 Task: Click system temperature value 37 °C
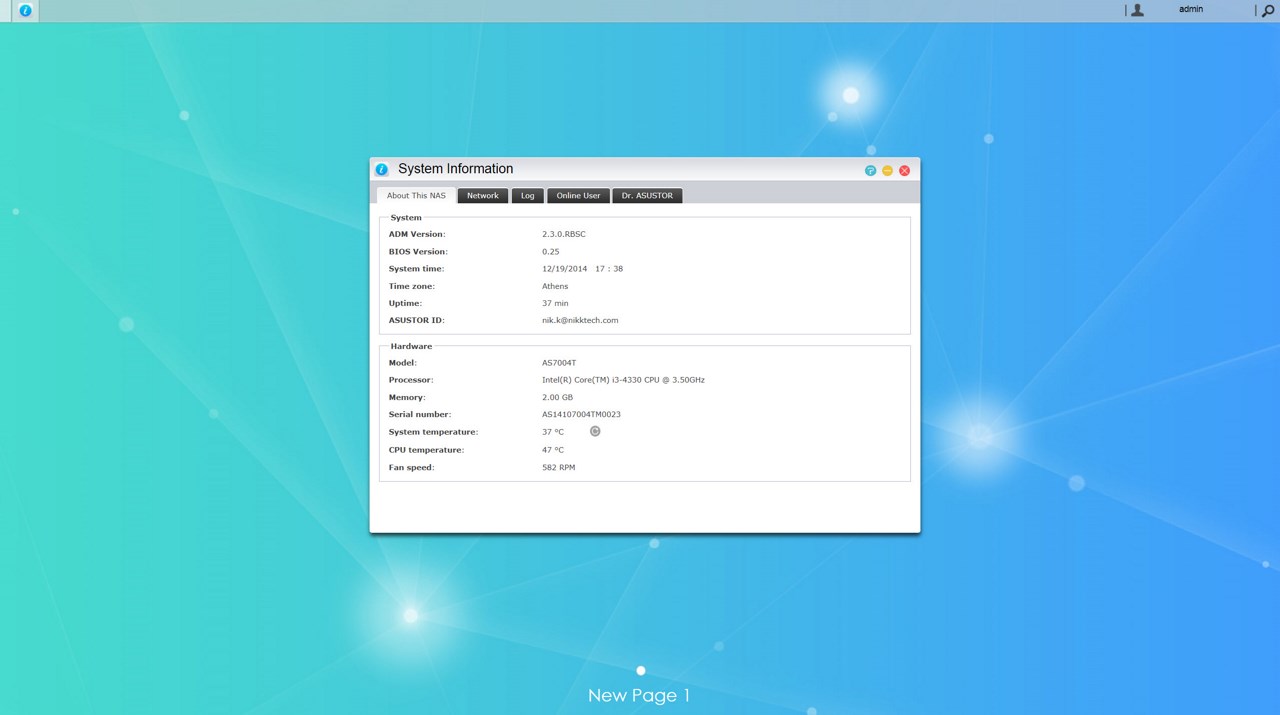tap(553, 432)
